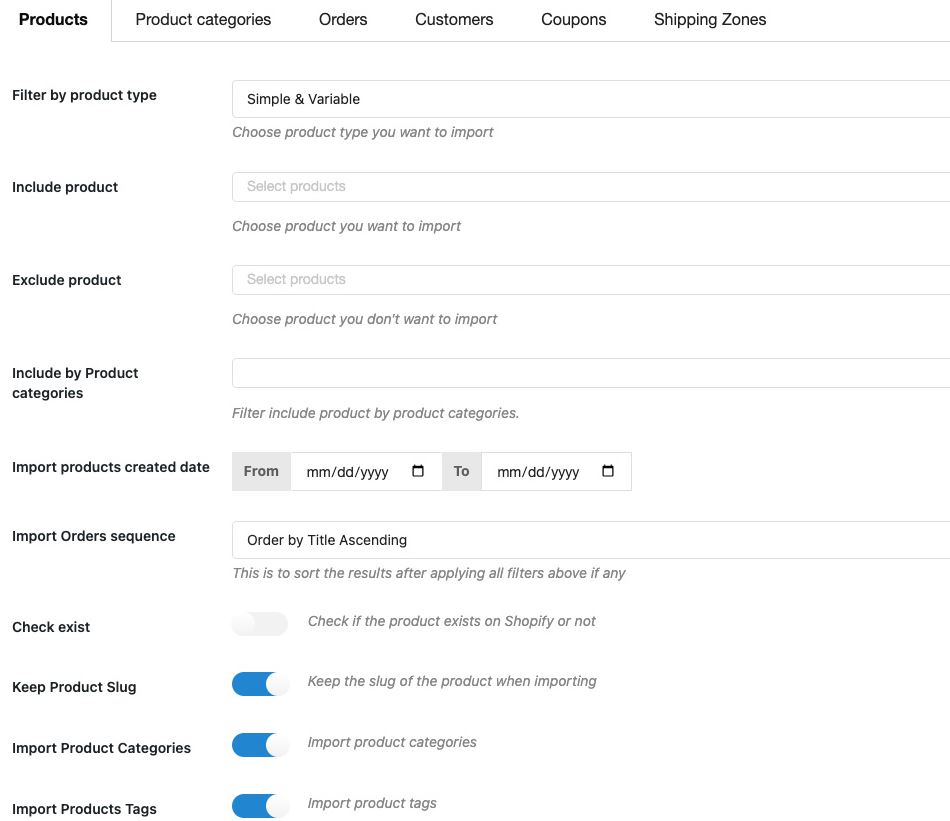950x821 pixels.
Task: Click the Include by Product categories field
Action: point(591,373)
